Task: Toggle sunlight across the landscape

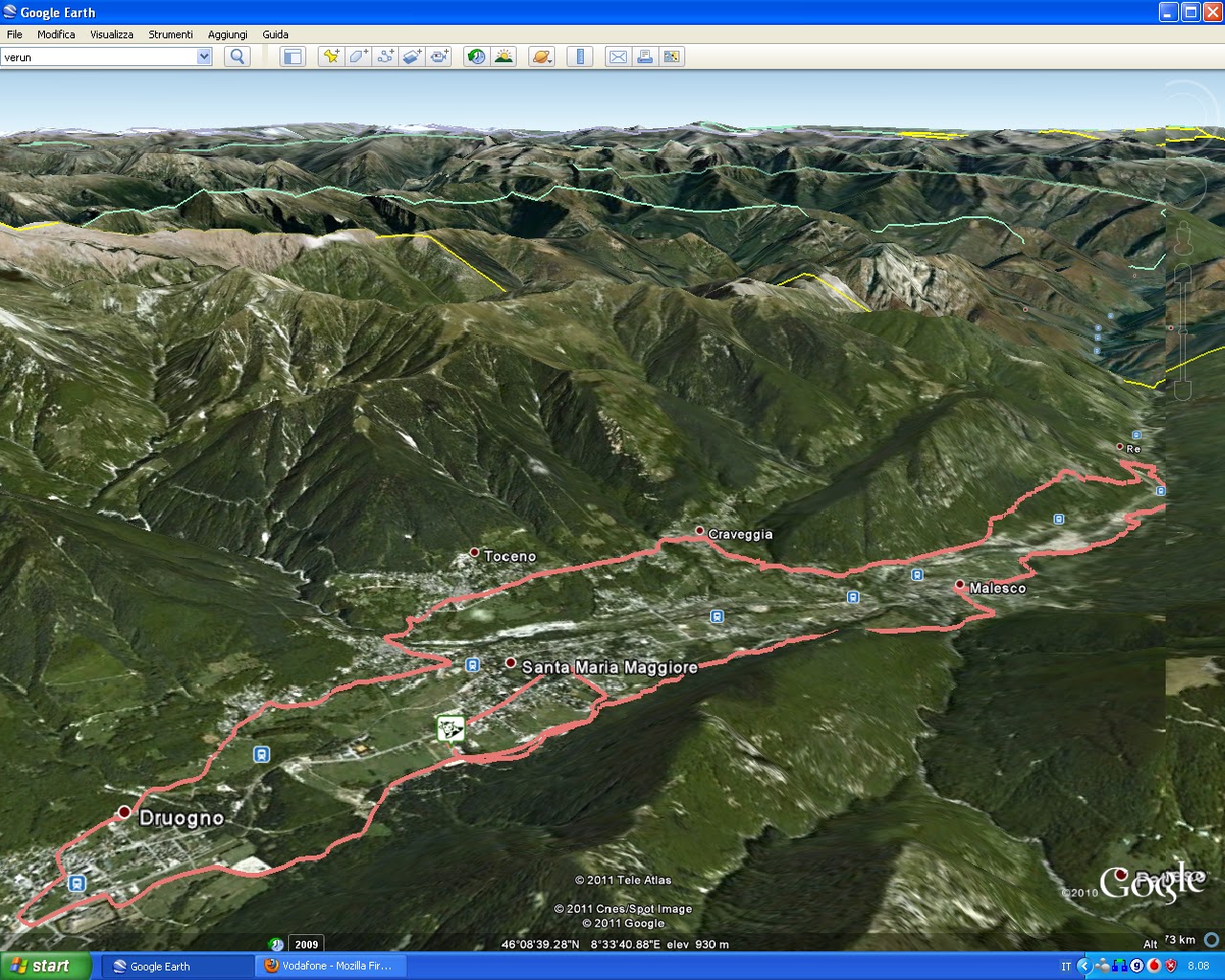Action: [x=503, y=56]
